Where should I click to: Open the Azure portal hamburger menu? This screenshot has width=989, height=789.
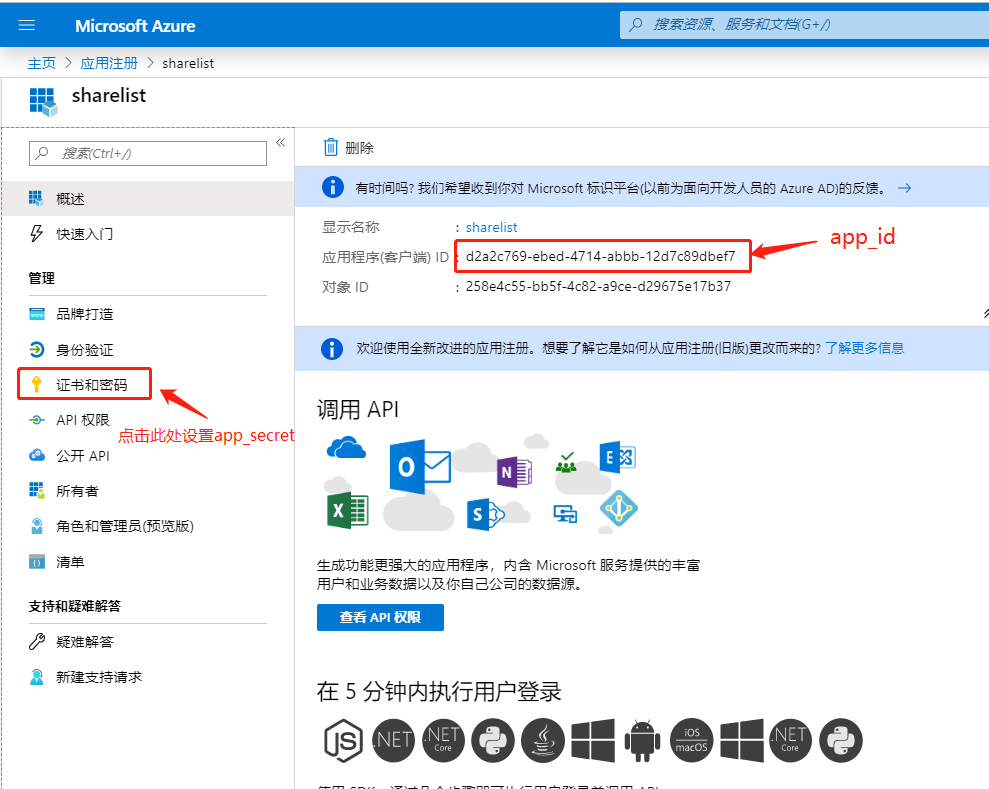26,25
